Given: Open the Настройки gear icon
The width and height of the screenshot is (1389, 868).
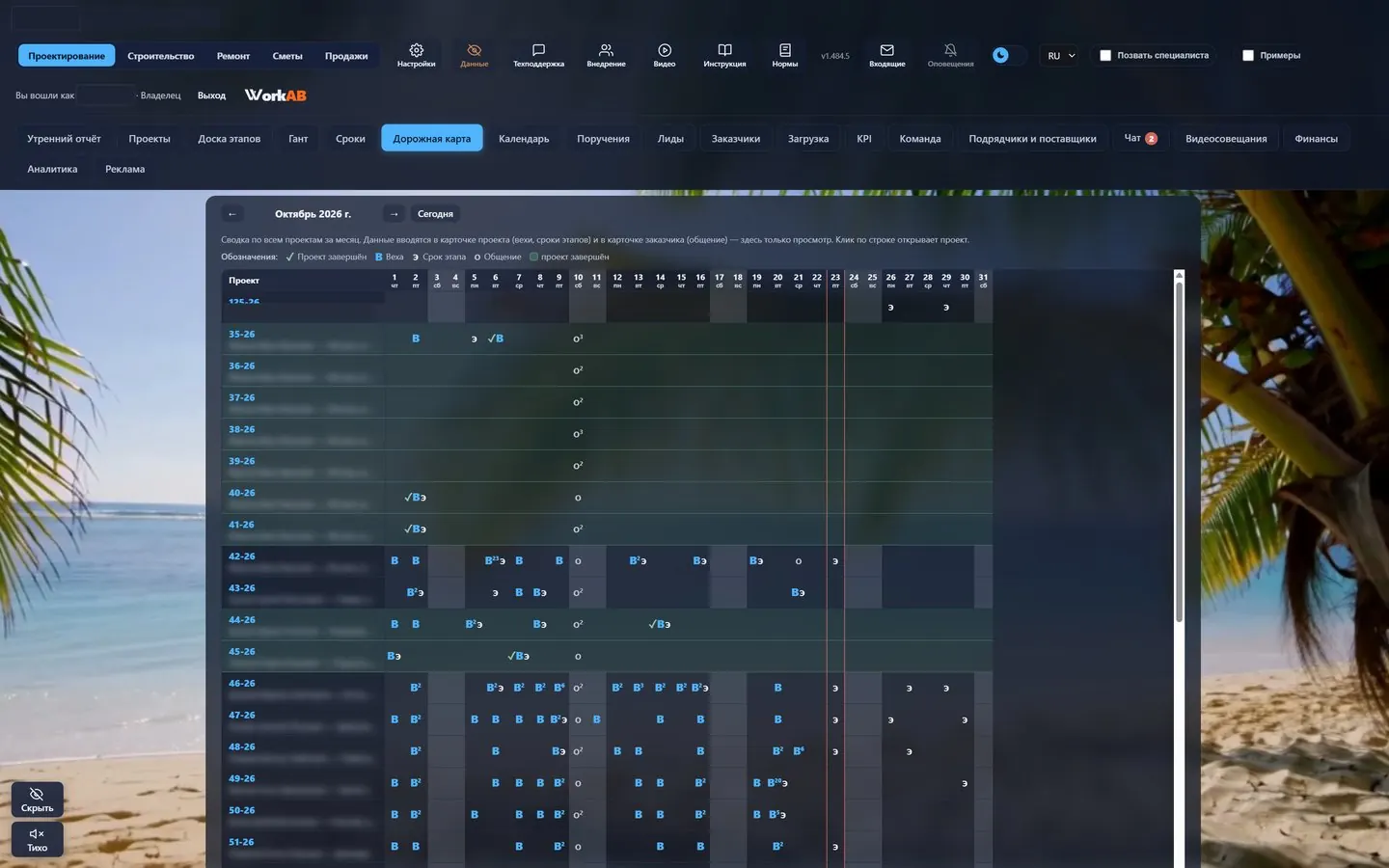Looking at the screenshot, I should click(416, 55).
